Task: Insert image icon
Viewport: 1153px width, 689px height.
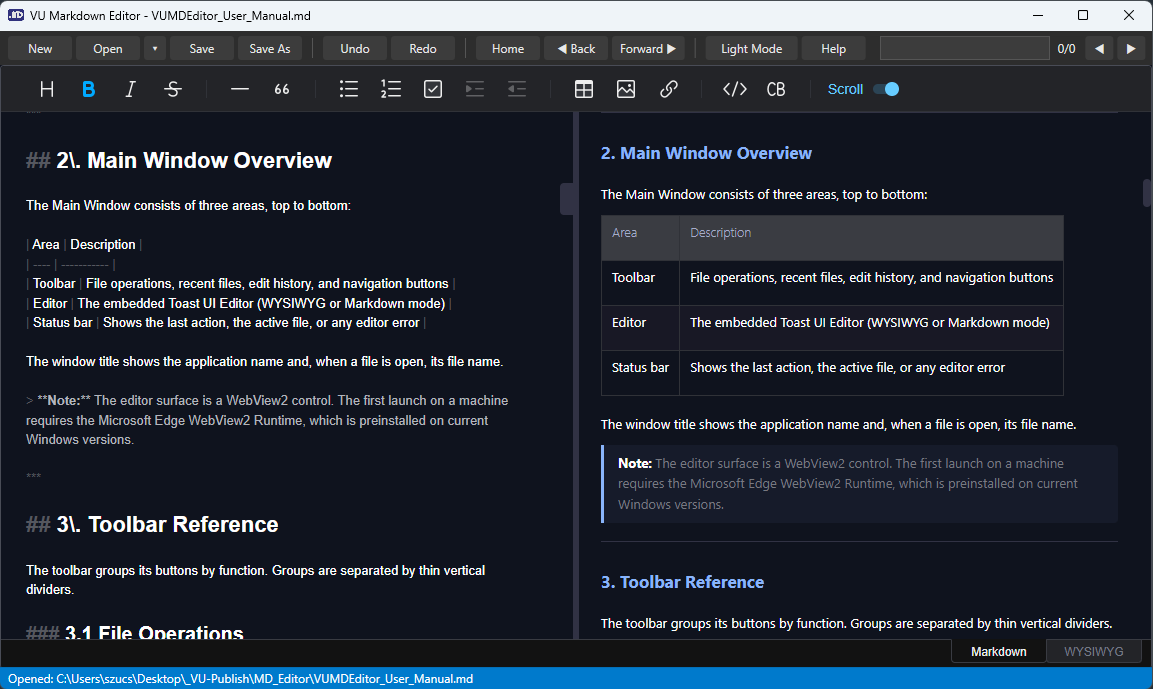Action: [626, 89]
